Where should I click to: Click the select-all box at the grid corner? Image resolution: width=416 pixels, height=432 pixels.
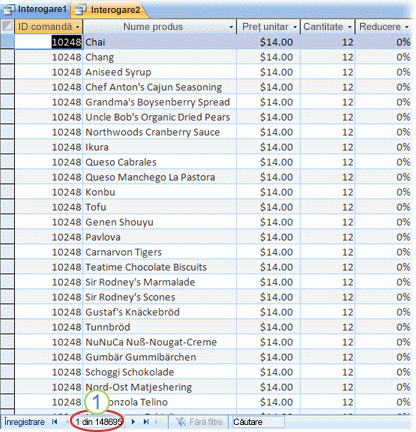click(7, 26)
